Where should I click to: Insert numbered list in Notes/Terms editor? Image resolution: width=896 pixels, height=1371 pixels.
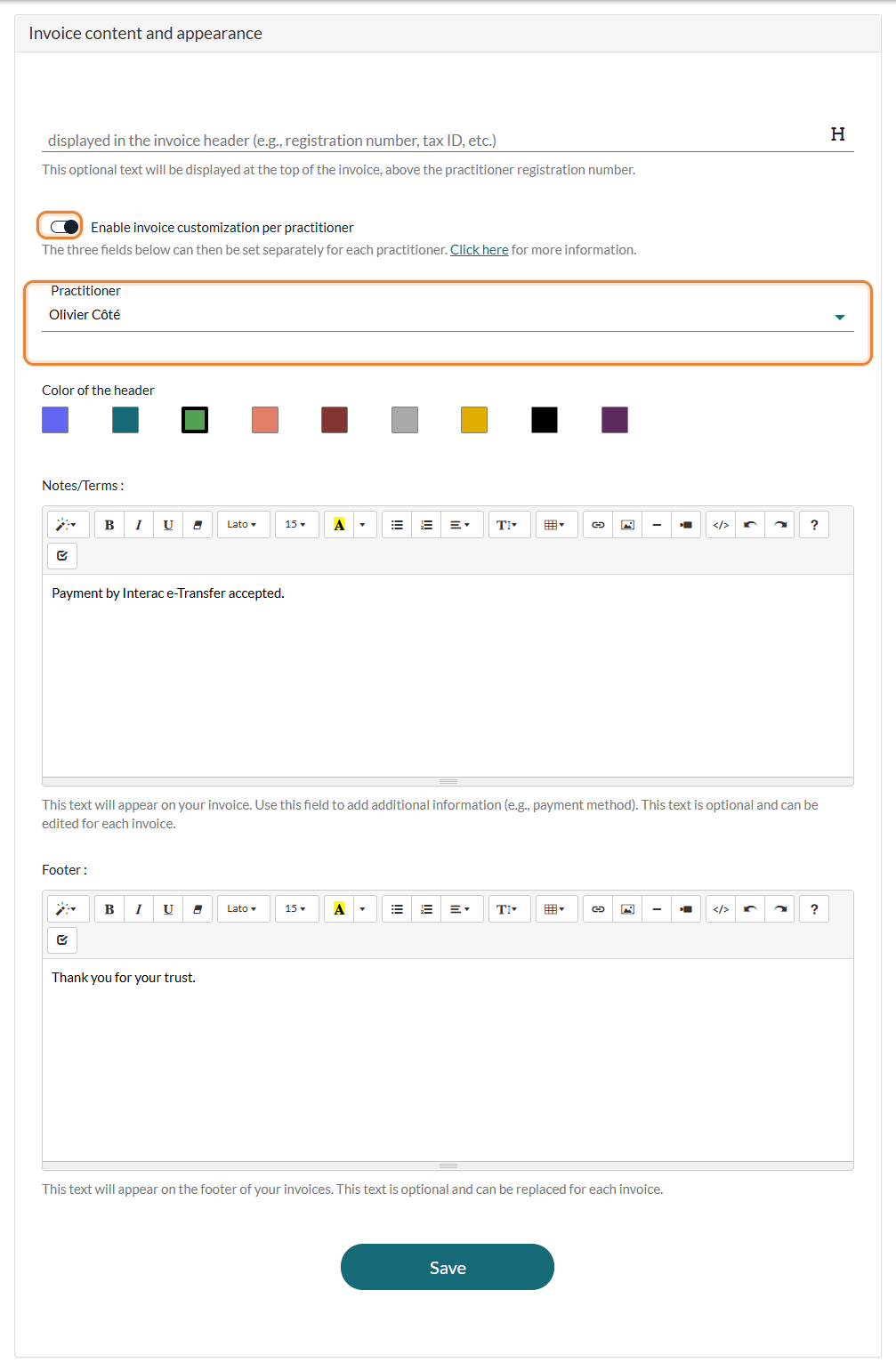426,525
